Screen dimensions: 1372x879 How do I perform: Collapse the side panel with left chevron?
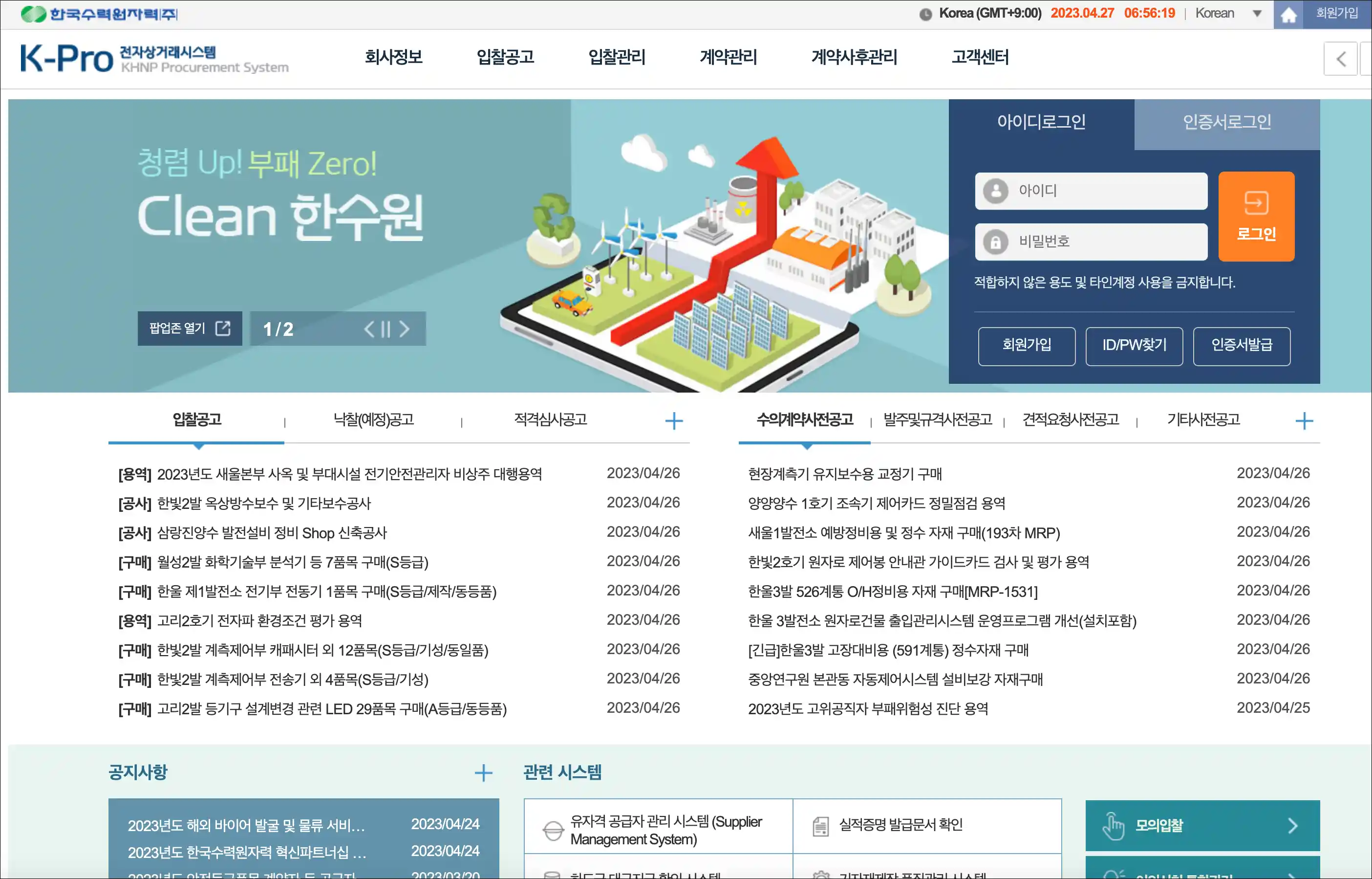coord(1341,58)
